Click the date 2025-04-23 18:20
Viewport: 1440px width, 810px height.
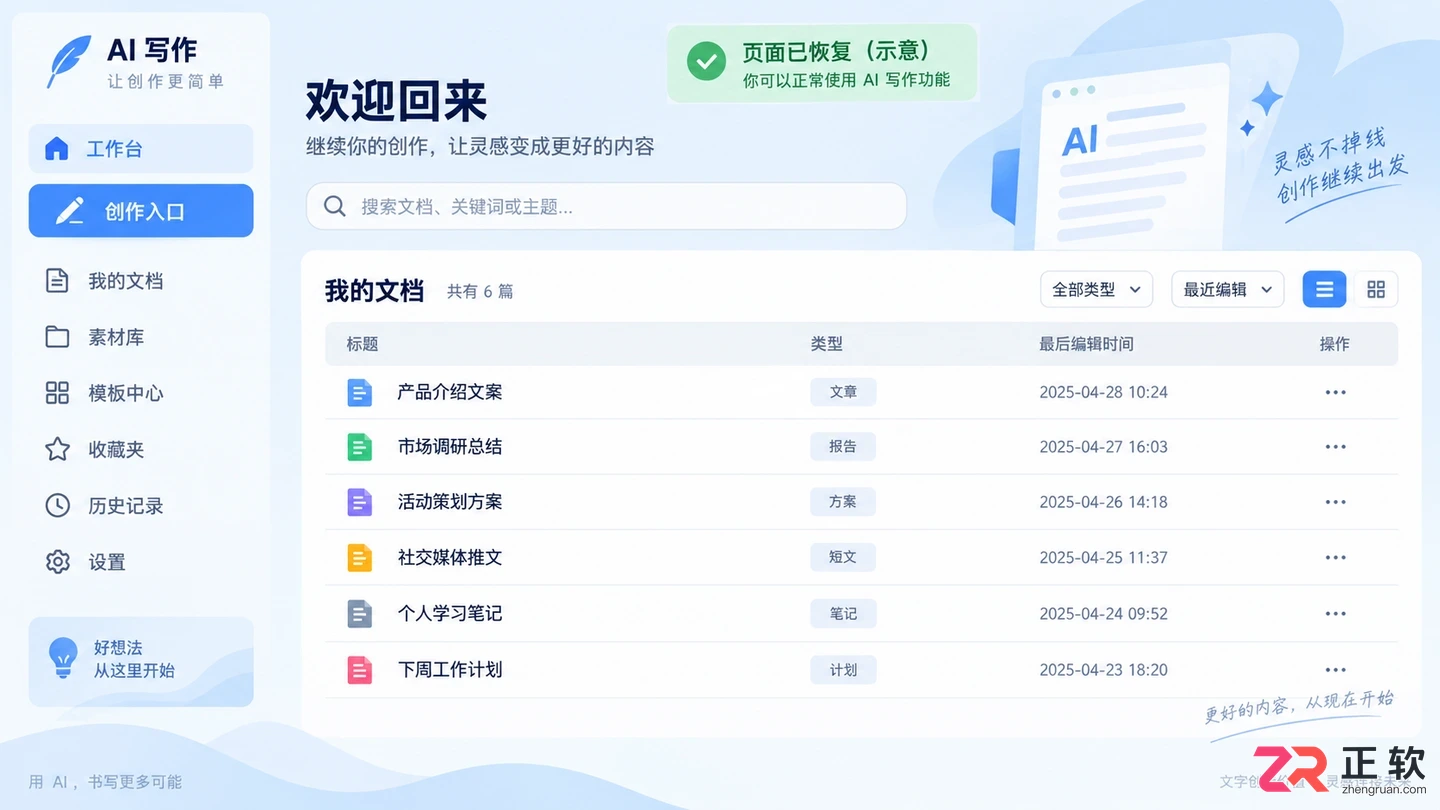point(1103,670)
